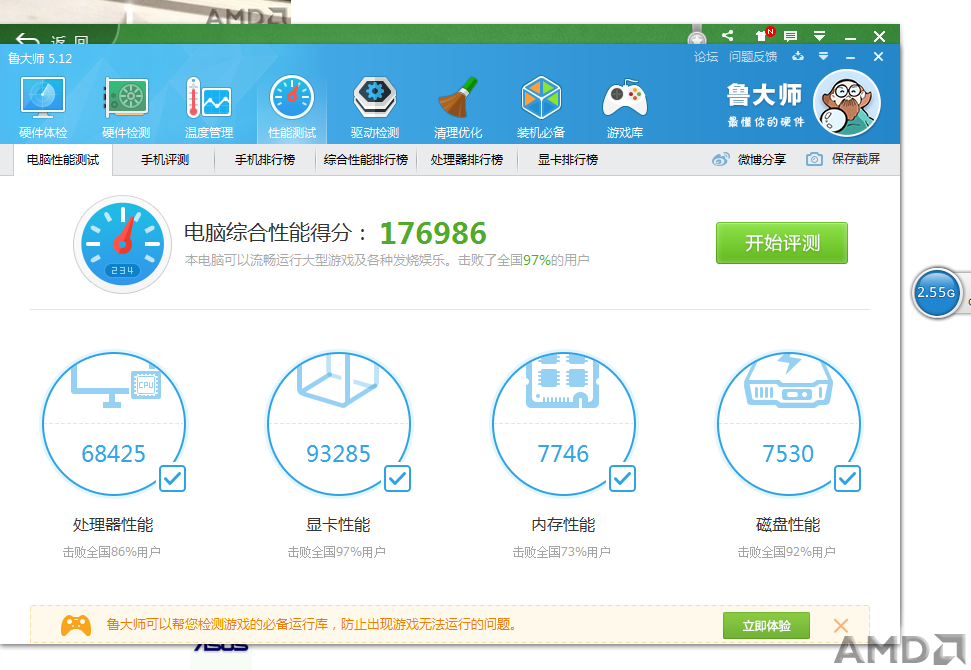
Task: Switch to the 电脑性能测试 tab
Action: [x=63, y=160]
